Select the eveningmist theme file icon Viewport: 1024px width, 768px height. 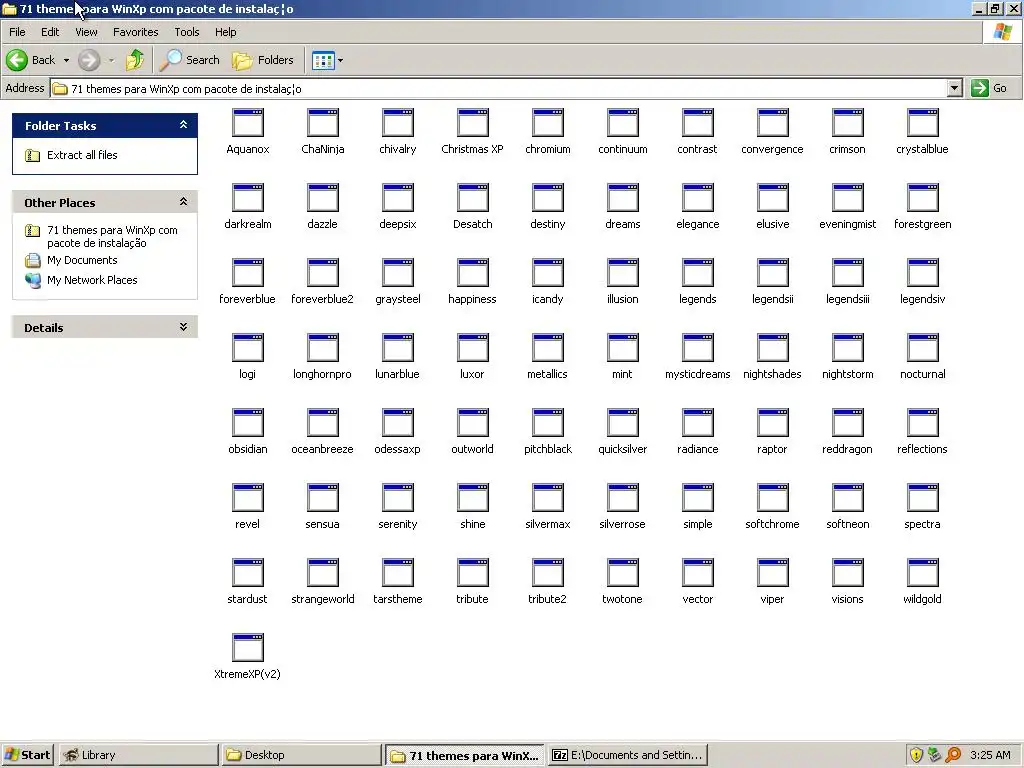(x=848, y=199)
